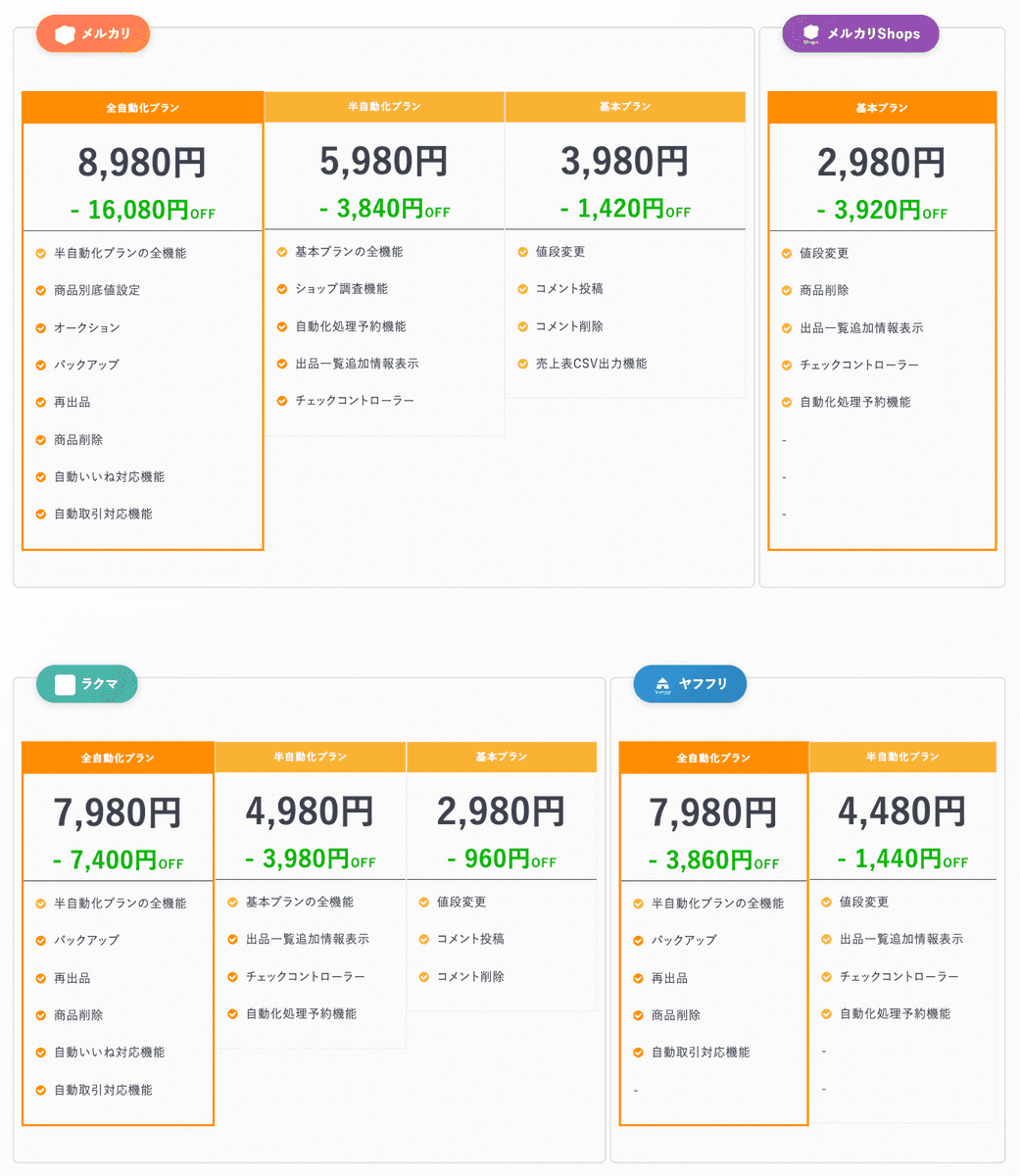This screenshot has height=1176, width=1020.
Task: Select the ヤフフリ 全自動化プラン header tab
Action: point(712,757)
